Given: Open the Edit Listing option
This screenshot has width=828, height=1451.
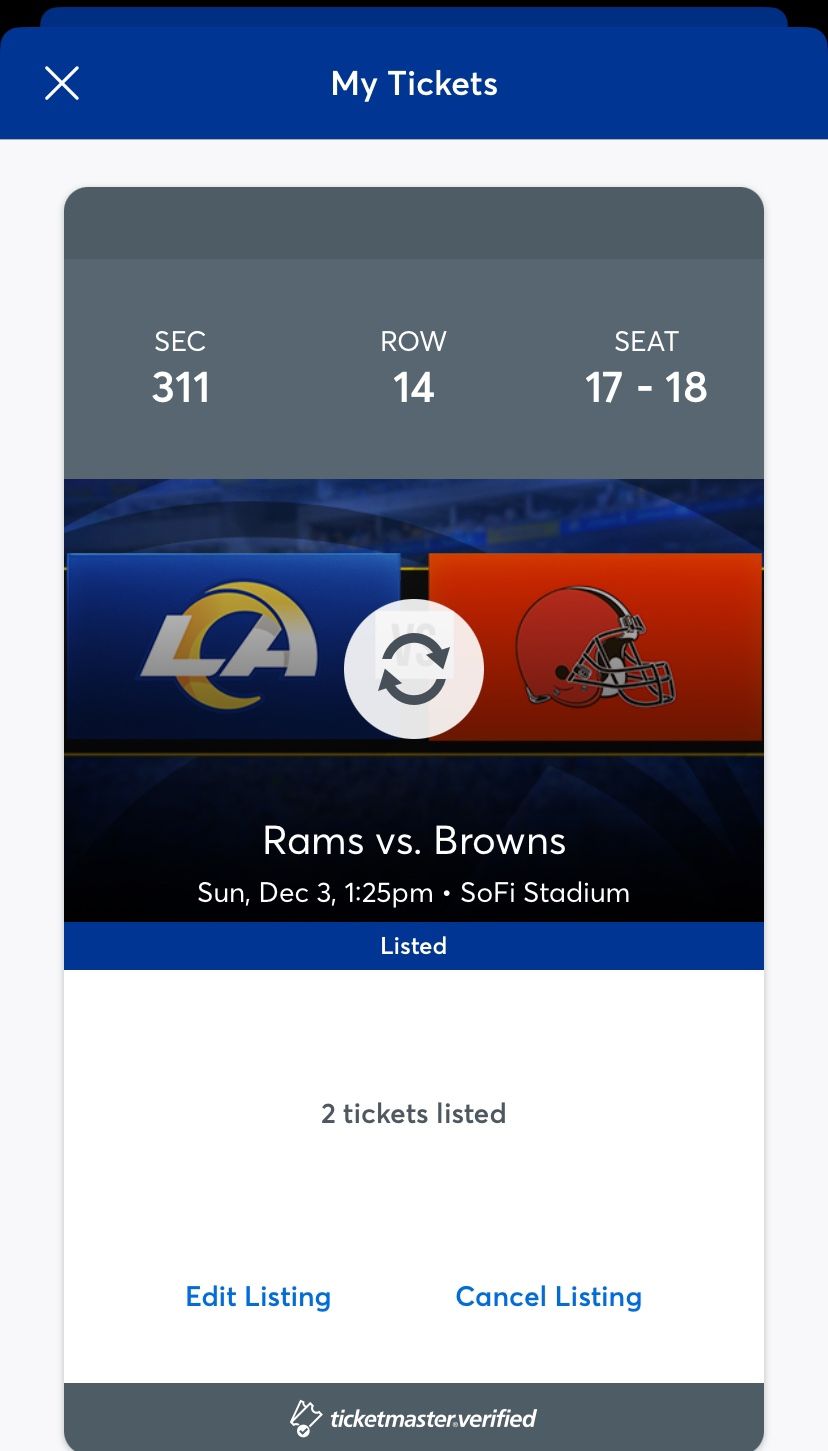Looking at the screenshot, I should tap(257, 1296).
